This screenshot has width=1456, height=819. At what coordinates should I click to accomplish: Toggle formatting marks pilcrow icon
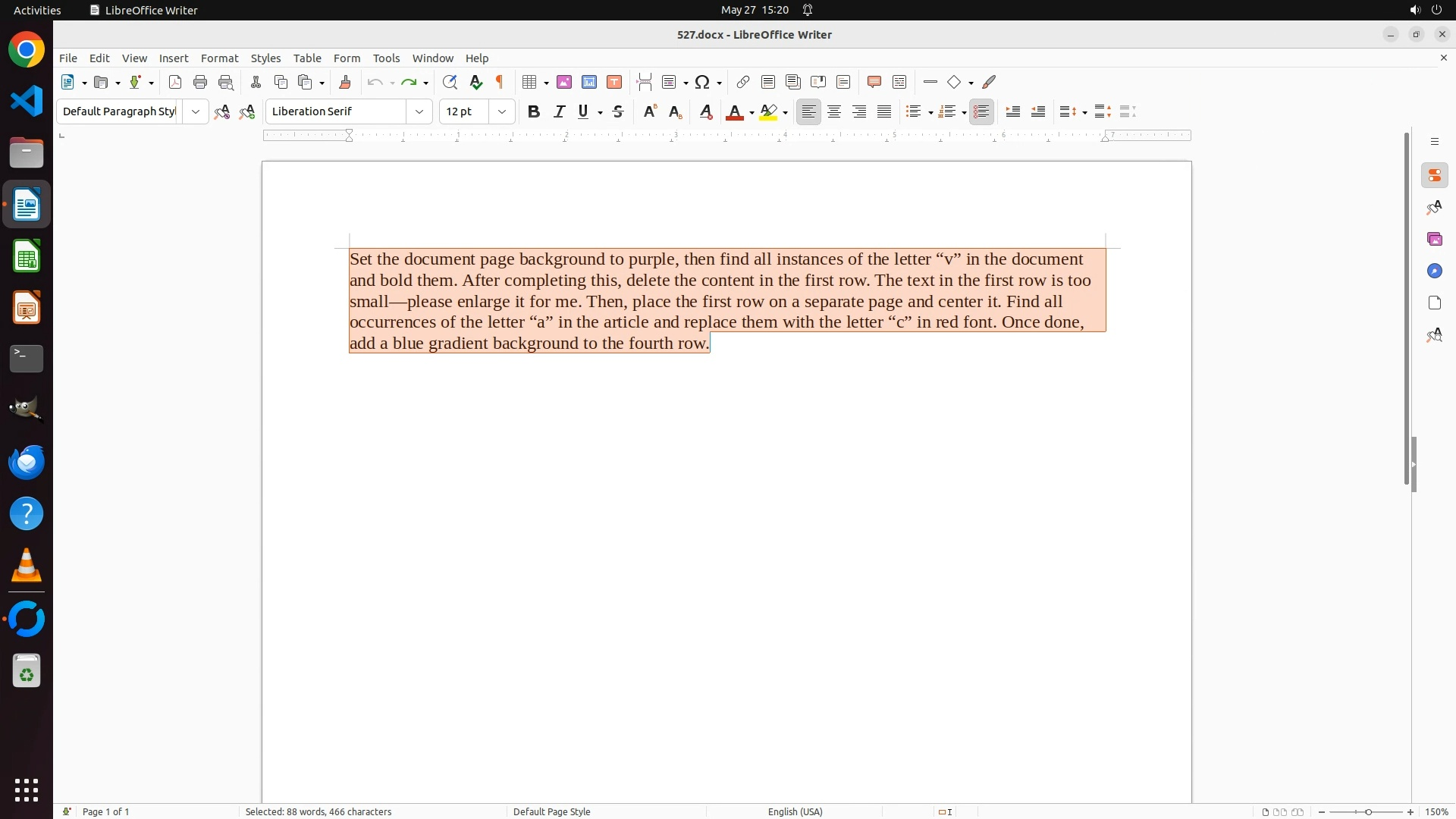point(500,82)
